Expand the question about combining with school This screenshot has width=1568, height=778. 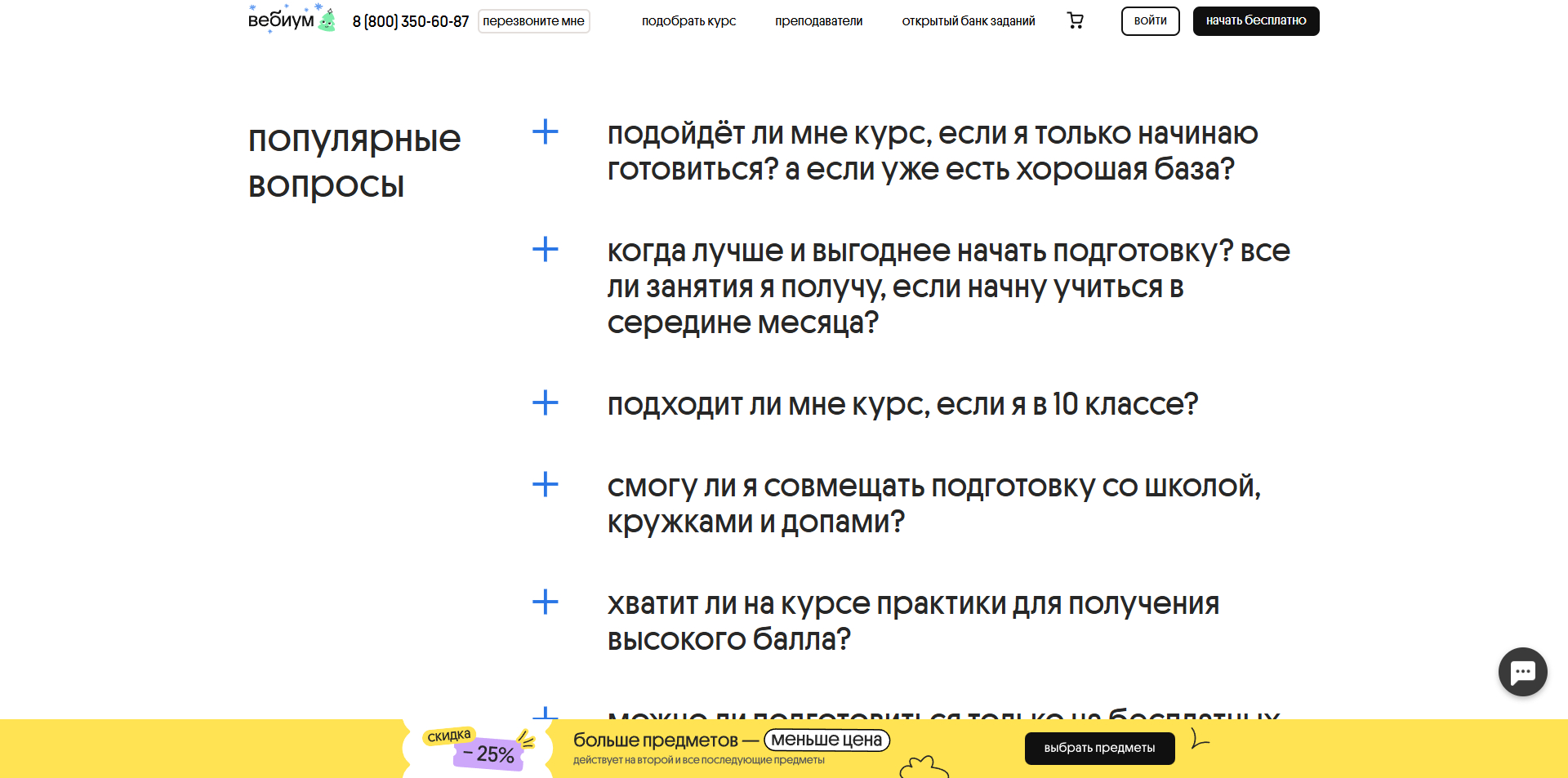pyautogui.click(x=544, y=485)
